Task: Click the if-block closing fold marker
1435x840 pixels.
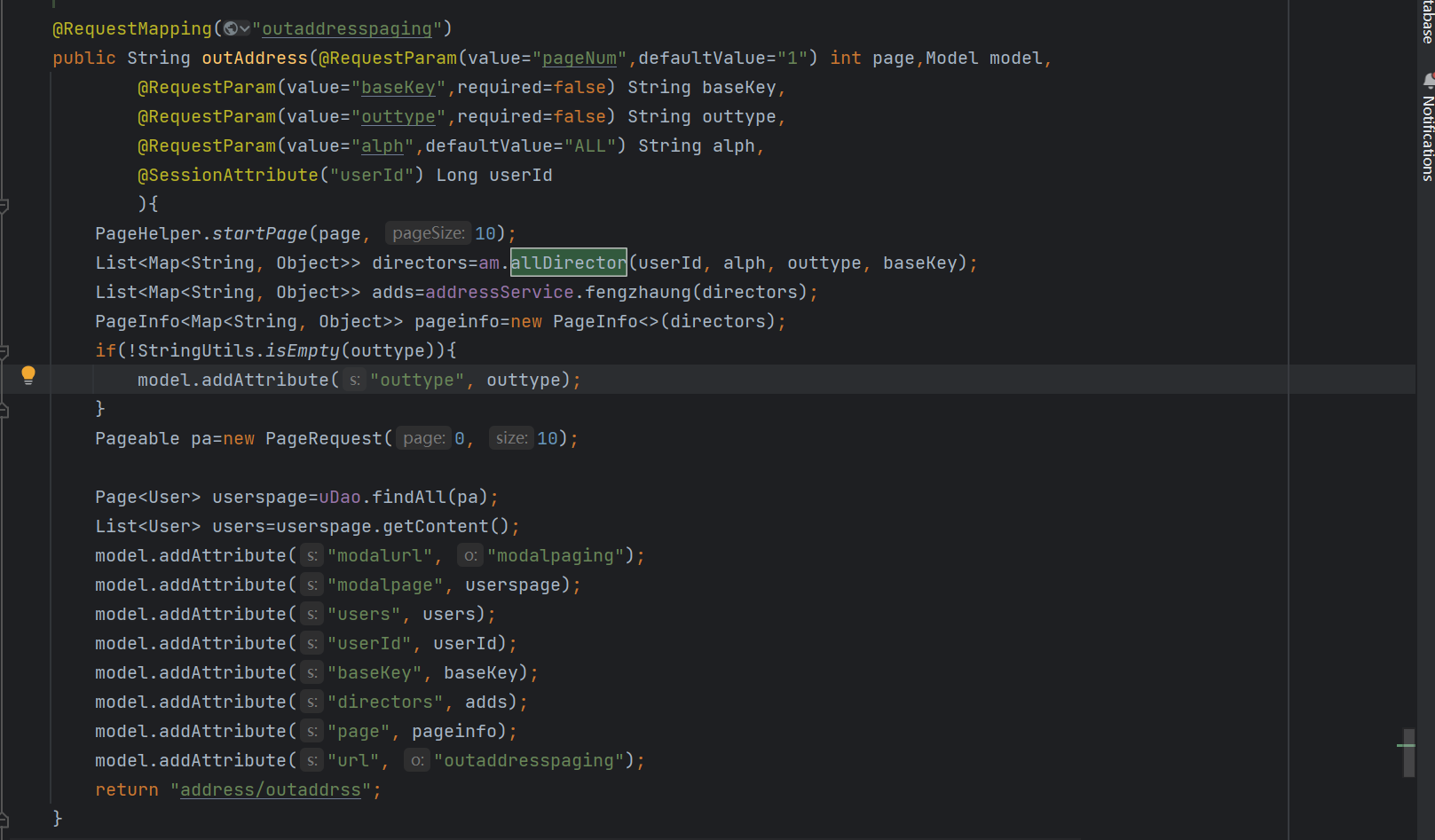Action: [4, 410]
